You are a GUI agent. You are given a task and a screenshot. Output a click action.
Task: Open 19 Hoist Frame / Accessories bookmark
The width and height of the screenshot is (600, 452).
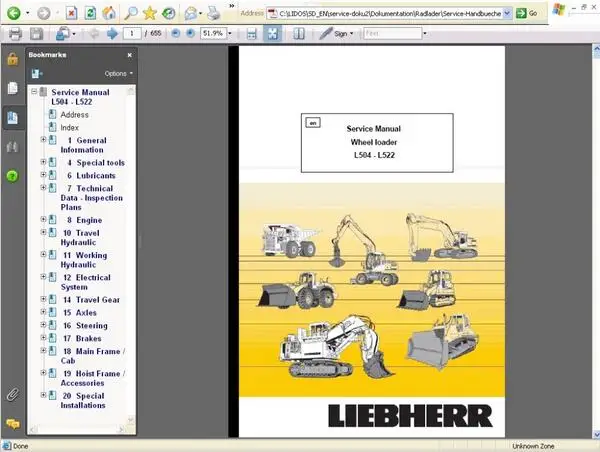coord(93,378)
